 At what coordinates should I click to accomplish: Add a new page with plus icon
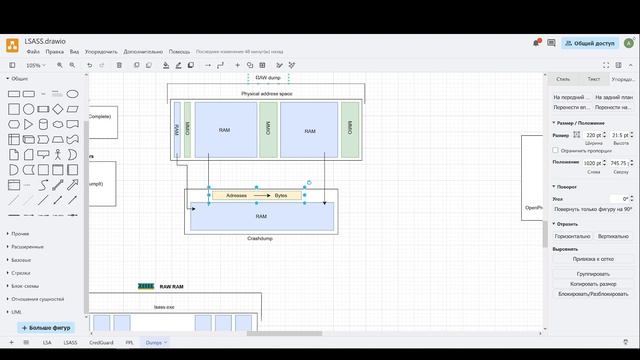click(x=11, y=342)
